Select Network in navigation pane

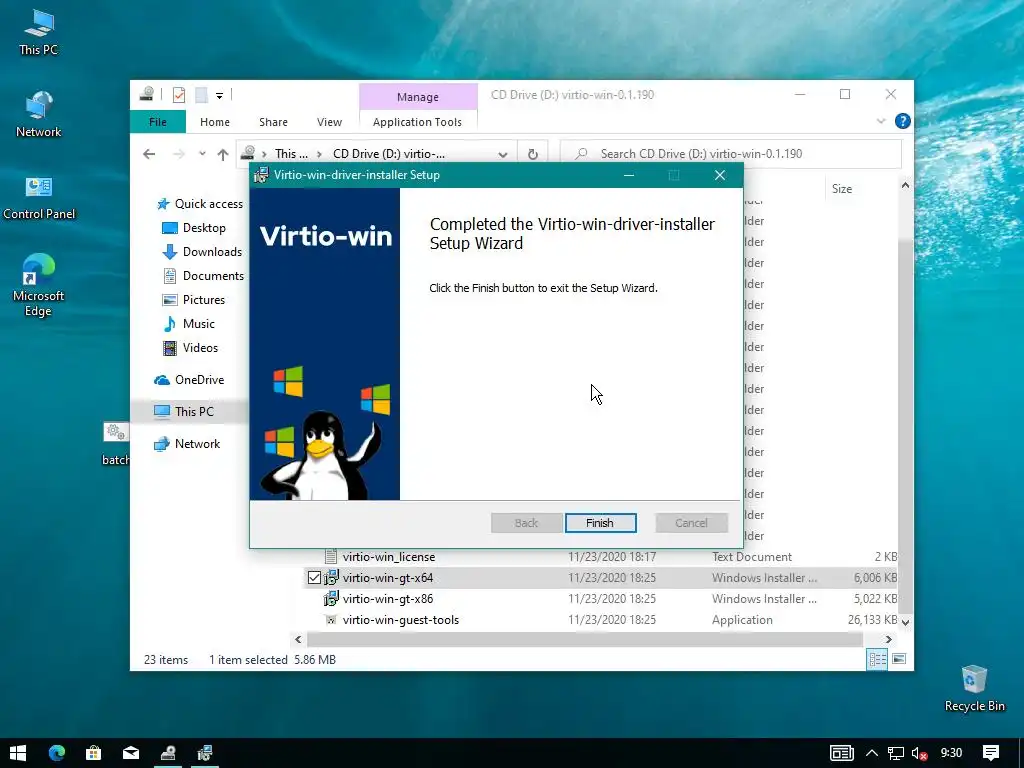[187, 443]
